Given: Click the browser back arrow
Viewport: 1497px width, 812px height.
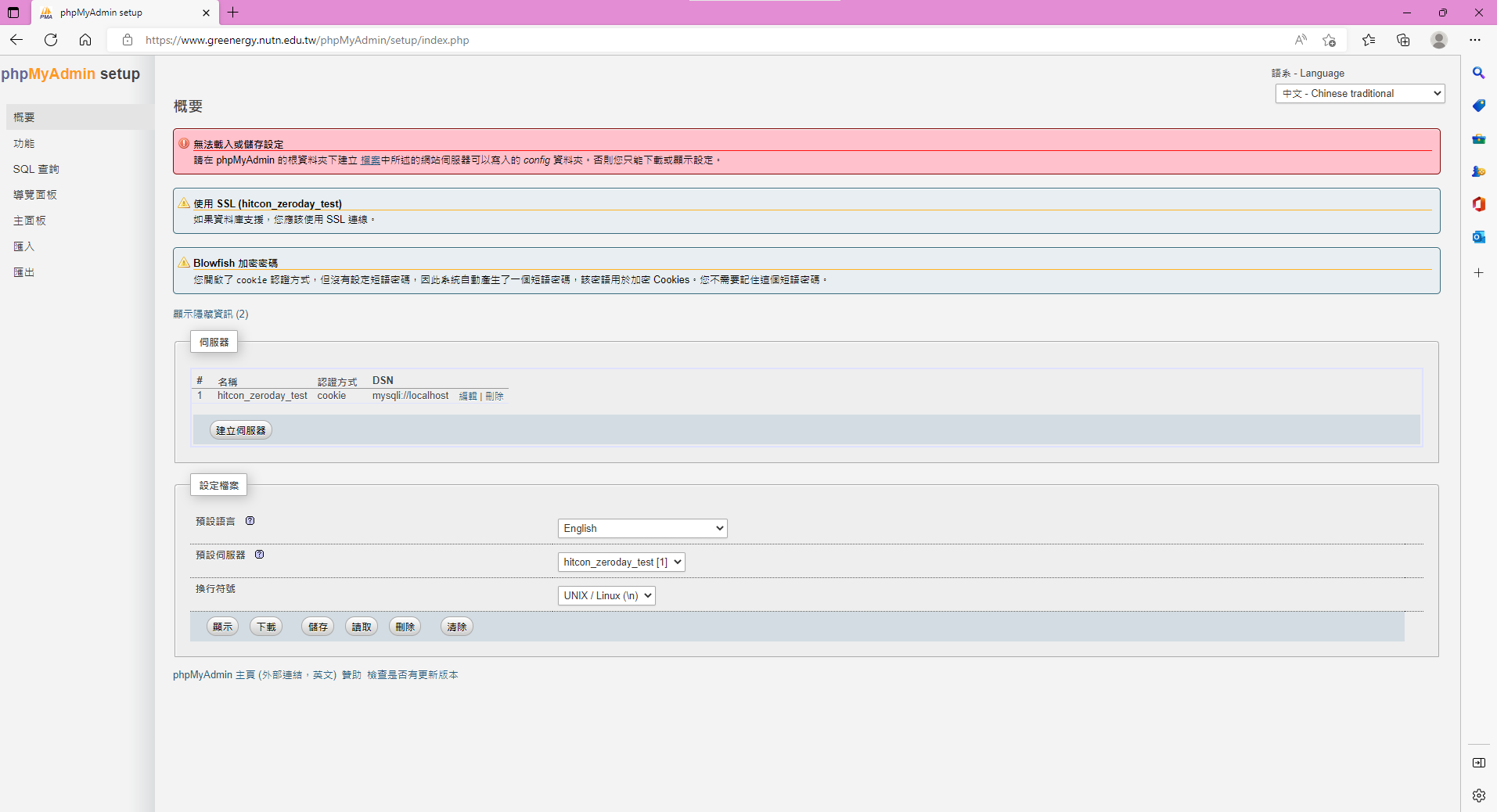Looking at the screenshot, I should (x=16, y=40).
